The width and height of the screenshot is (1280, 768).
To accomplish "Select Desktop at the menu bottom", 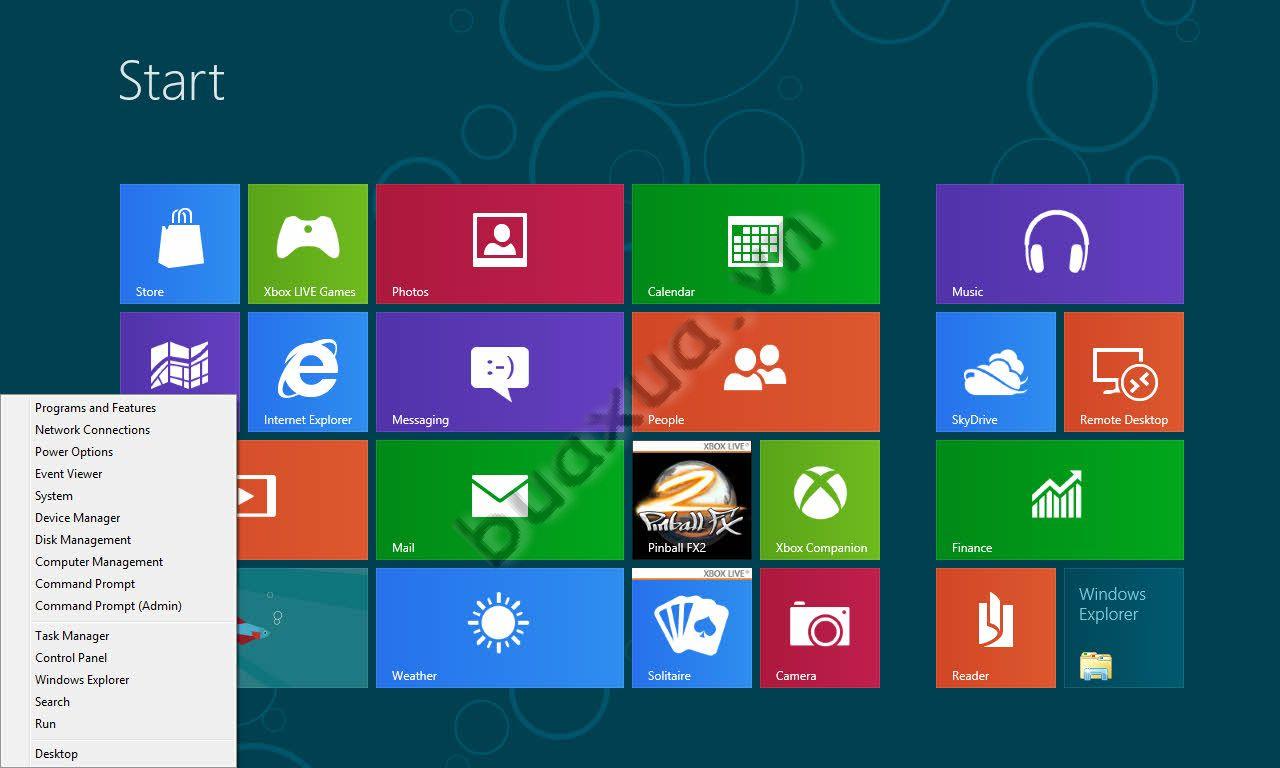I will tap(119, 754).
